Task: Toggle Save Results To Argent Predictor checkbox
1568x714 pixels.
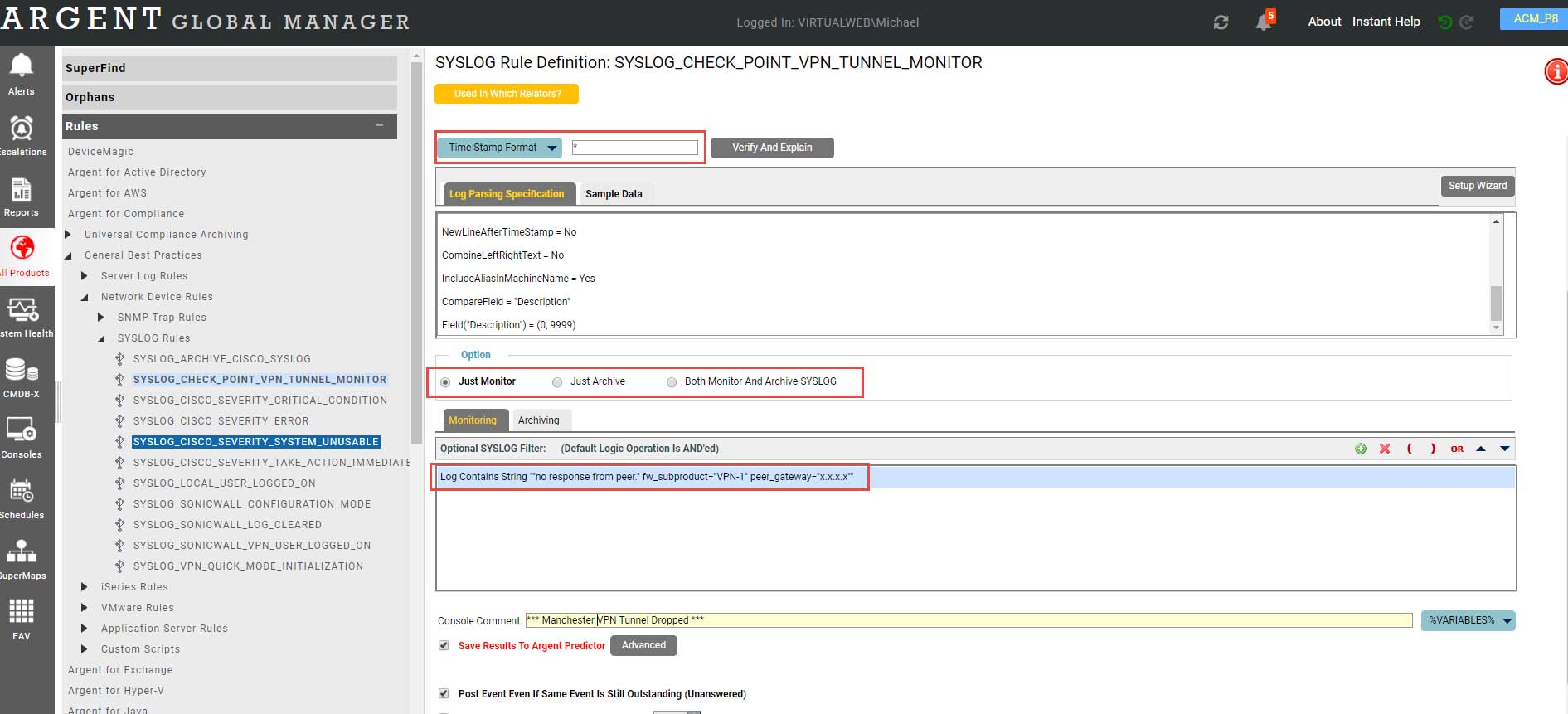Action: (x=444, y=645)
